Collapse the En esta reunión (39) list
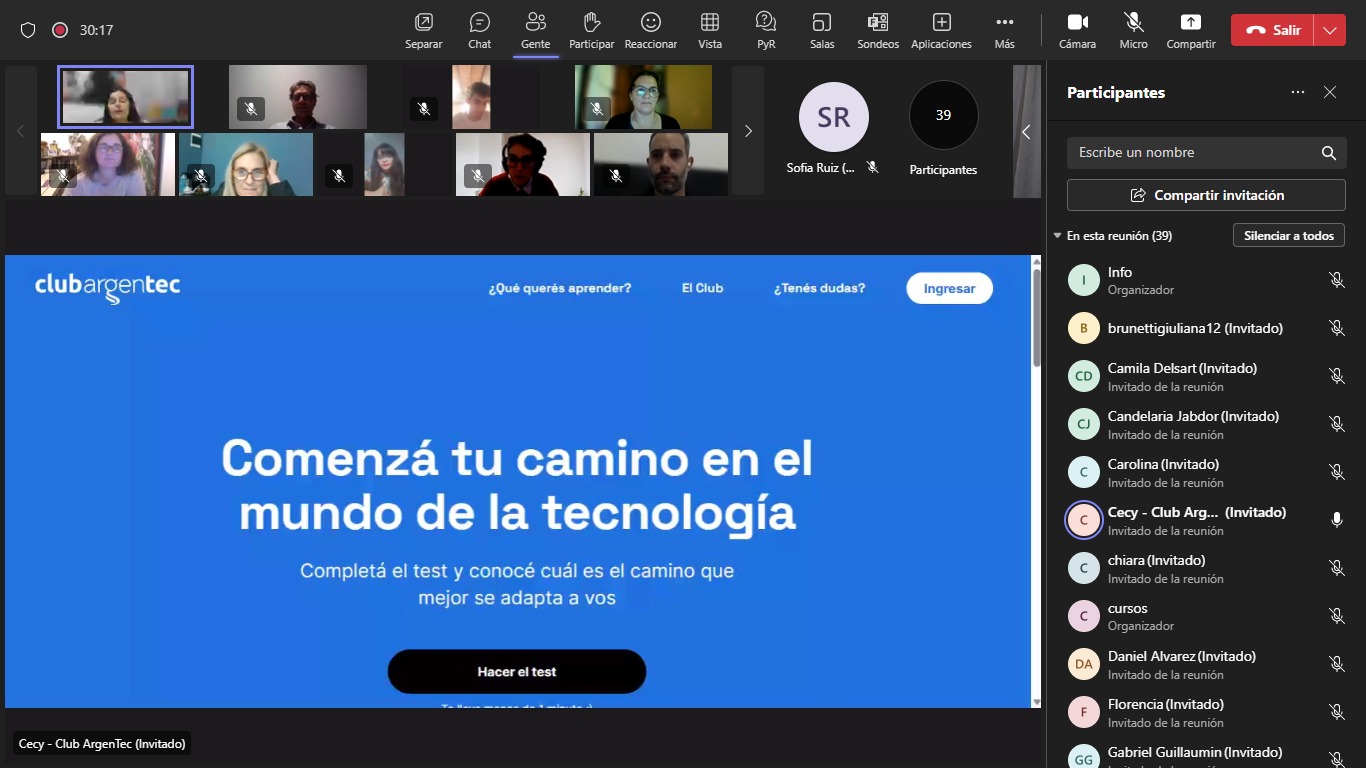This screenshot has width=1366, height=768. click(x=1058, y=236)
